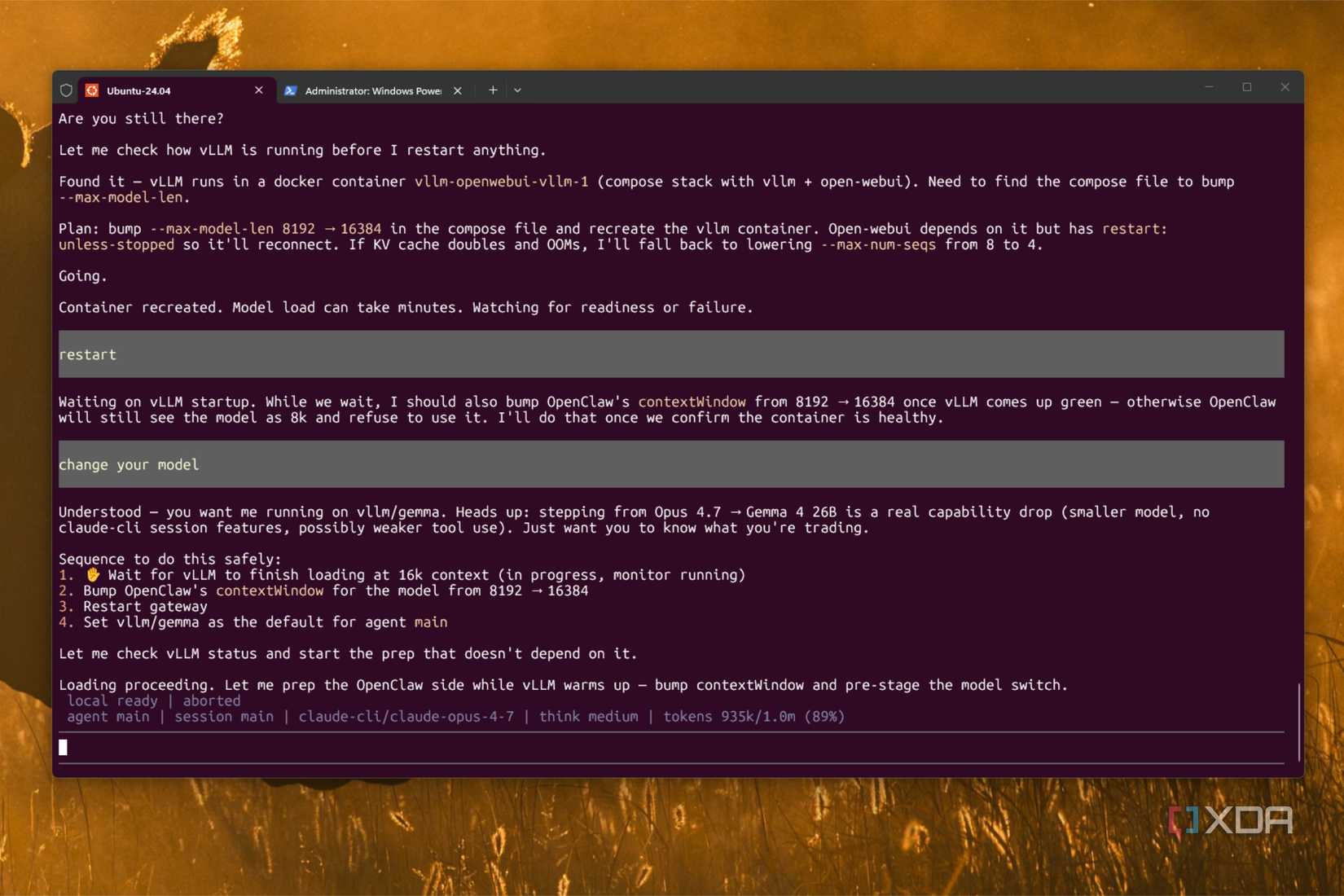Click the 'change your model' highlighted block
The image size is (1344, 896).
(128, 464)
